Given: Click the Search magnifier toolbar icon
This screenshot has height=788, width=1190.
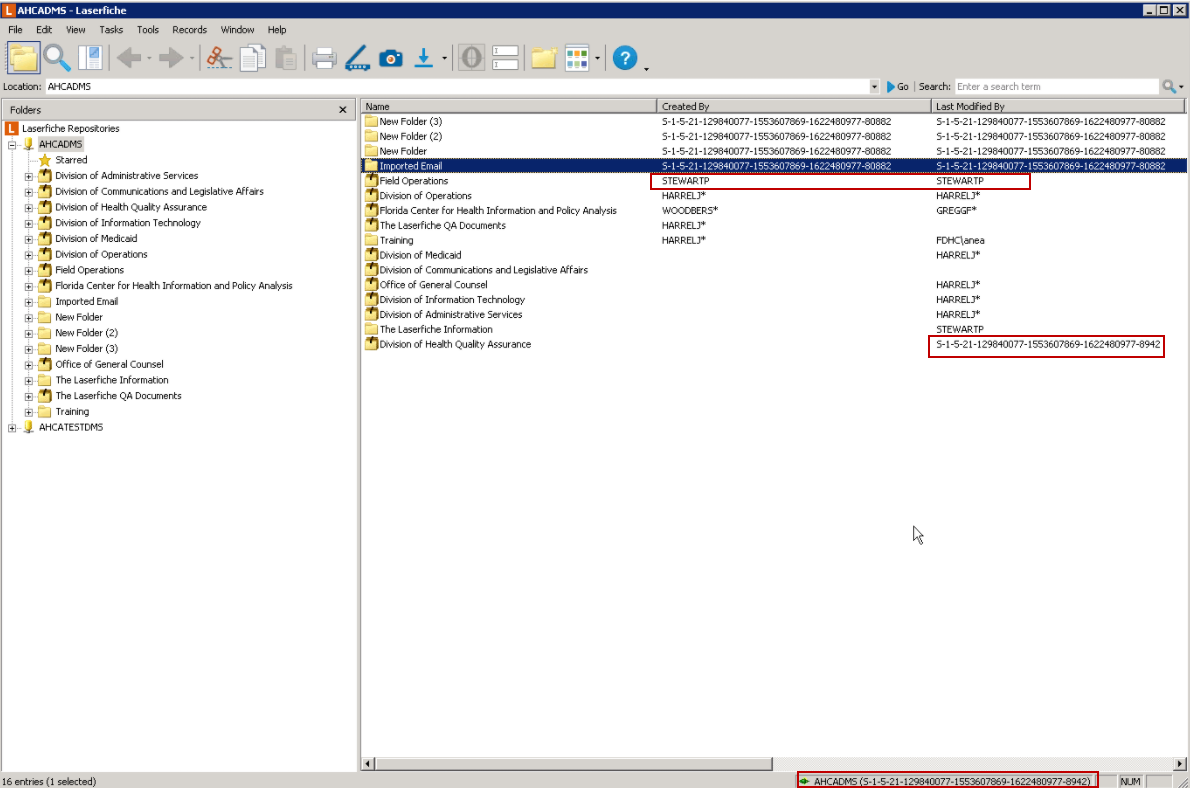Looking at the screenshot, I should click(57, 58).
